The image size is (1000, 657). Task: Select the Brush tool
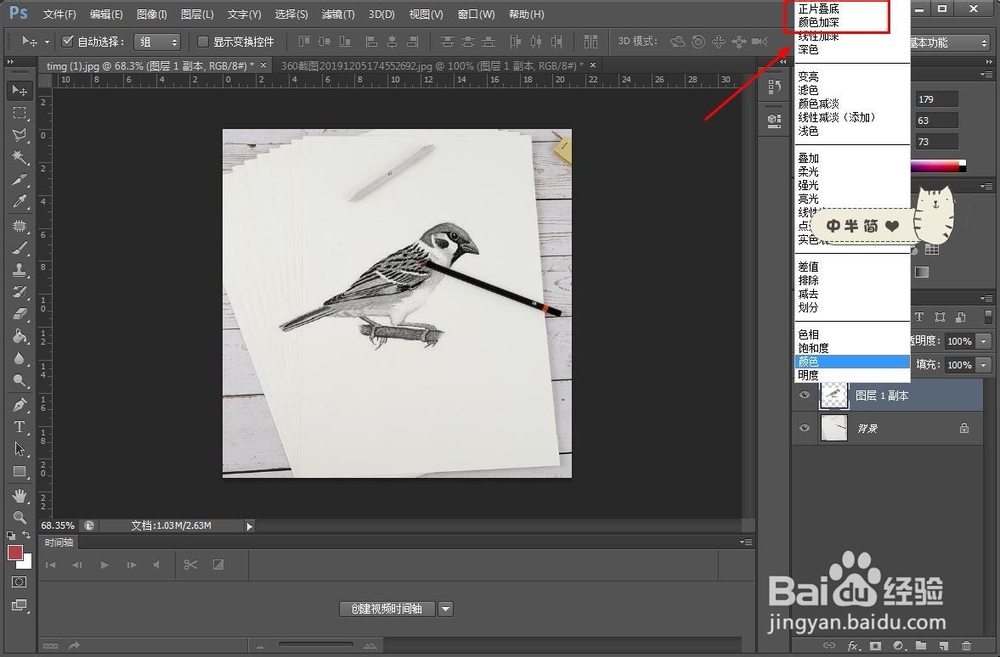(x=19, y=247)
